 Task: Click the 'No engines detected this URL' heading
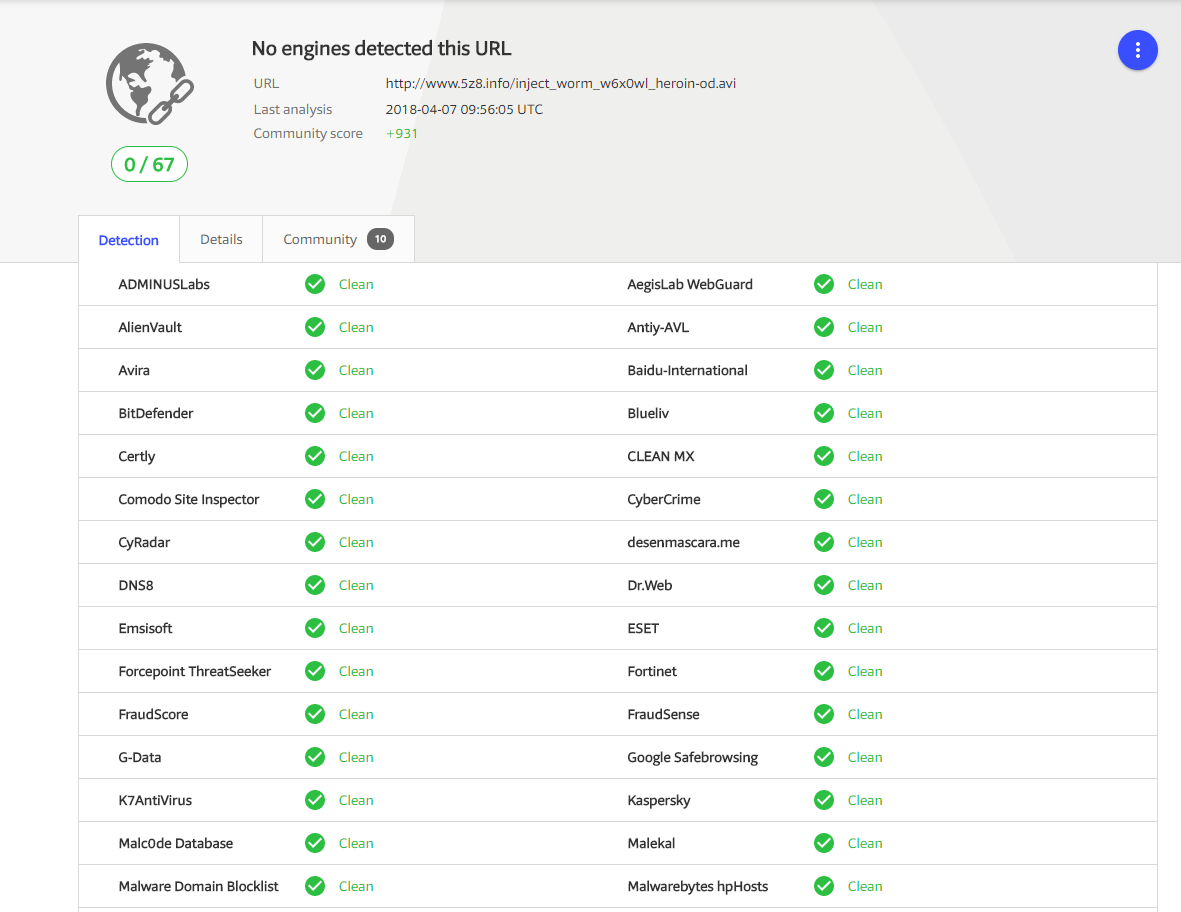381,48
